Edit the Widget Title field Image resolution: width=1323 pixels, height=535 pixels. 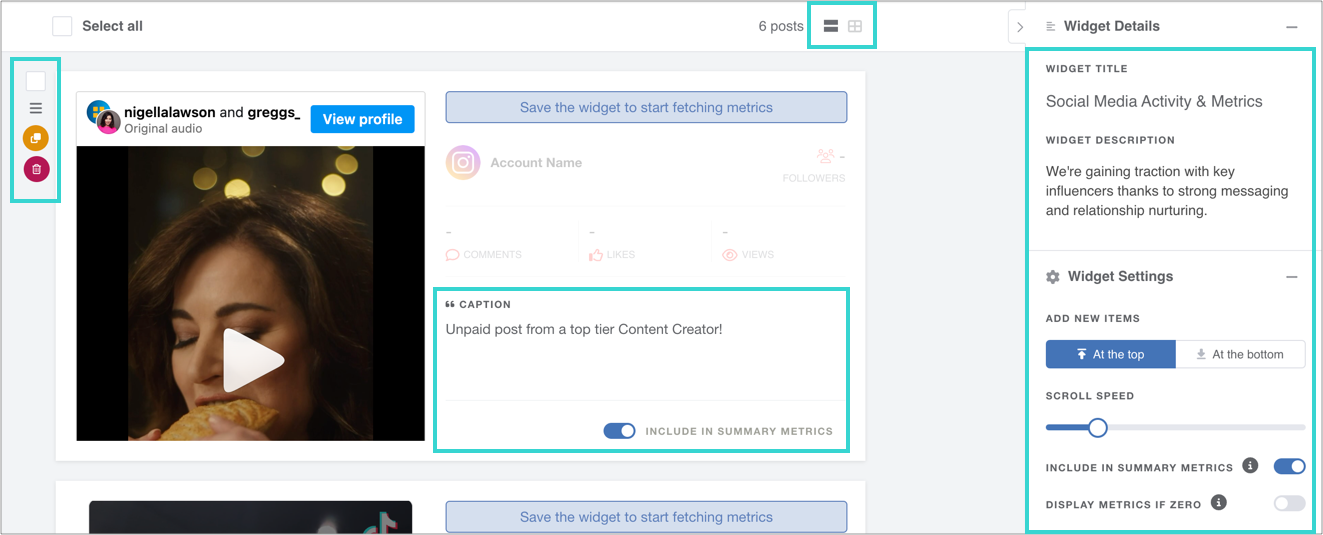[1154, 101]
